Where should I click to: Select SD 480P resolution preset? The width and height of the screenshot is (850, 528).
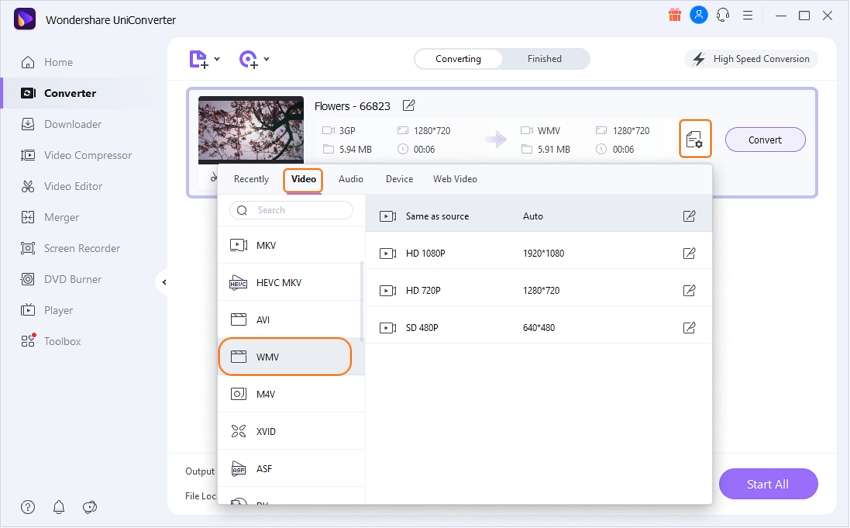click(538, 328)
